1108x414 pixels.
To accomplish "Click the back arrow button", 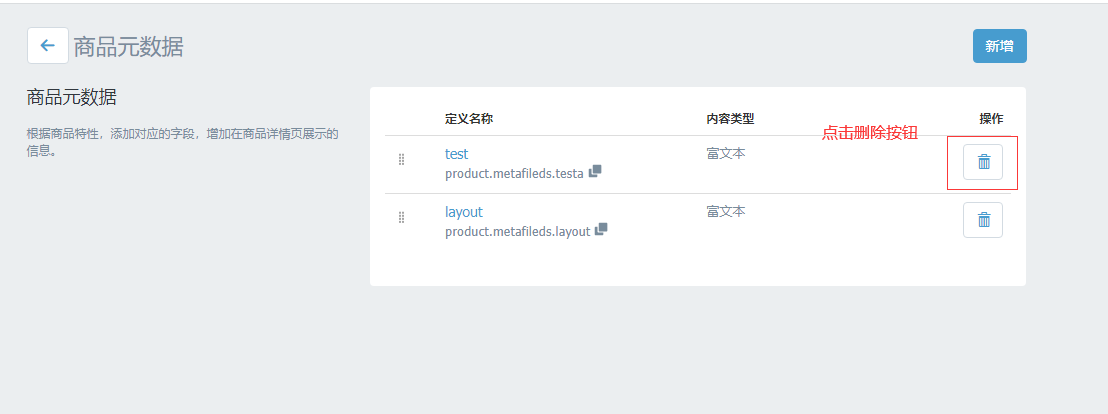I will [x=47, y=46].
